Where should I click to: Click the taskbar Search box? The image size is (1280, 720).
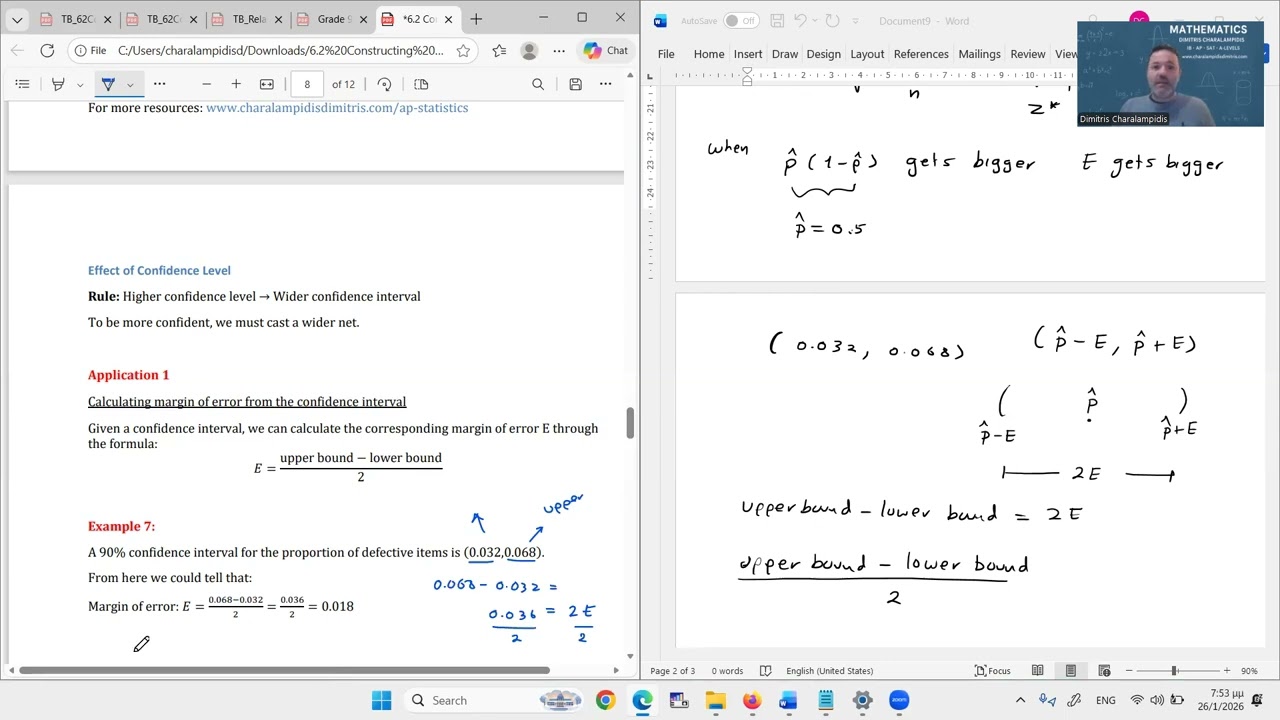coord(494,700)
